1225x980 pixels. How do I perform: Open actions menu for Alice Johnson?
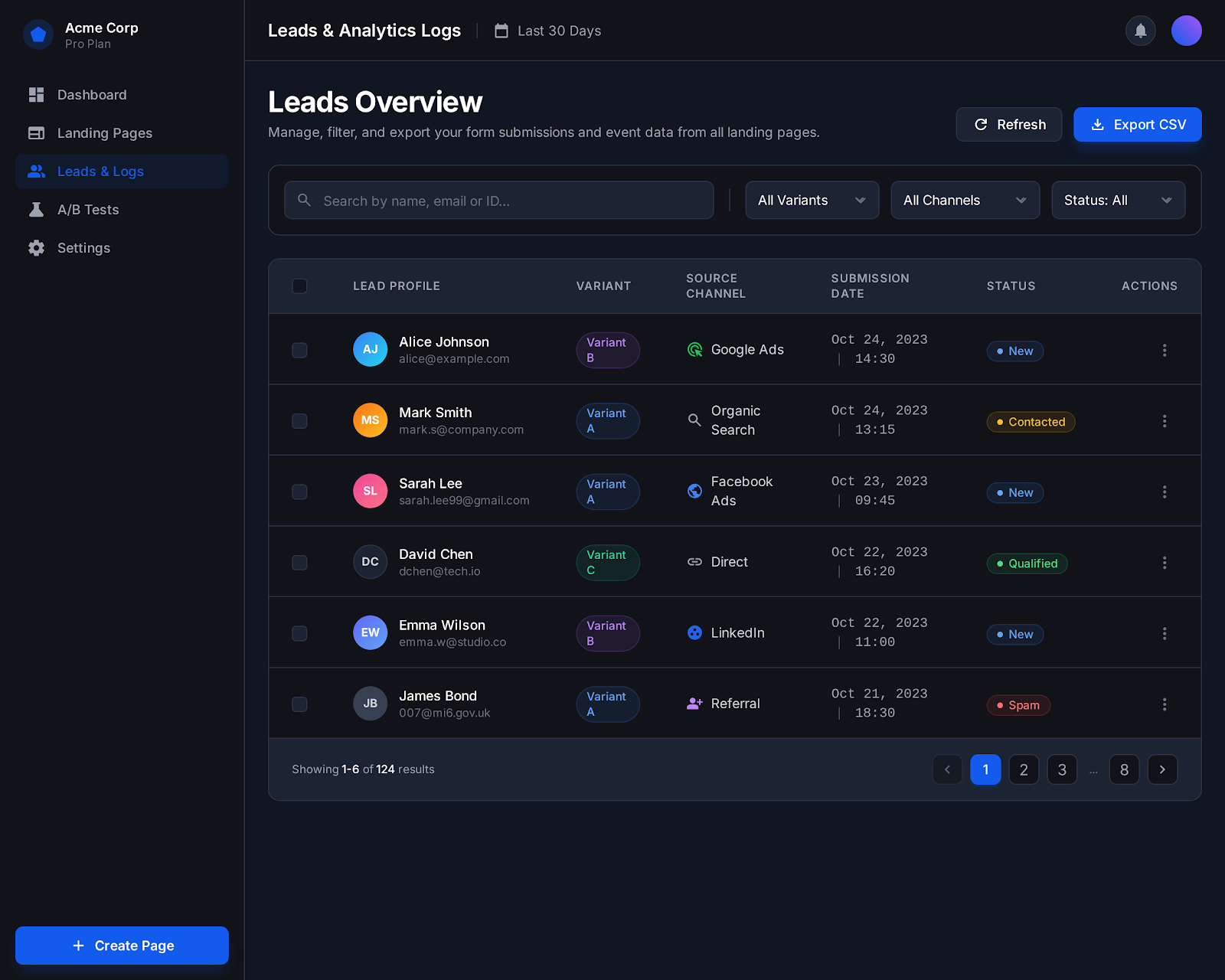coord(1164,350)
